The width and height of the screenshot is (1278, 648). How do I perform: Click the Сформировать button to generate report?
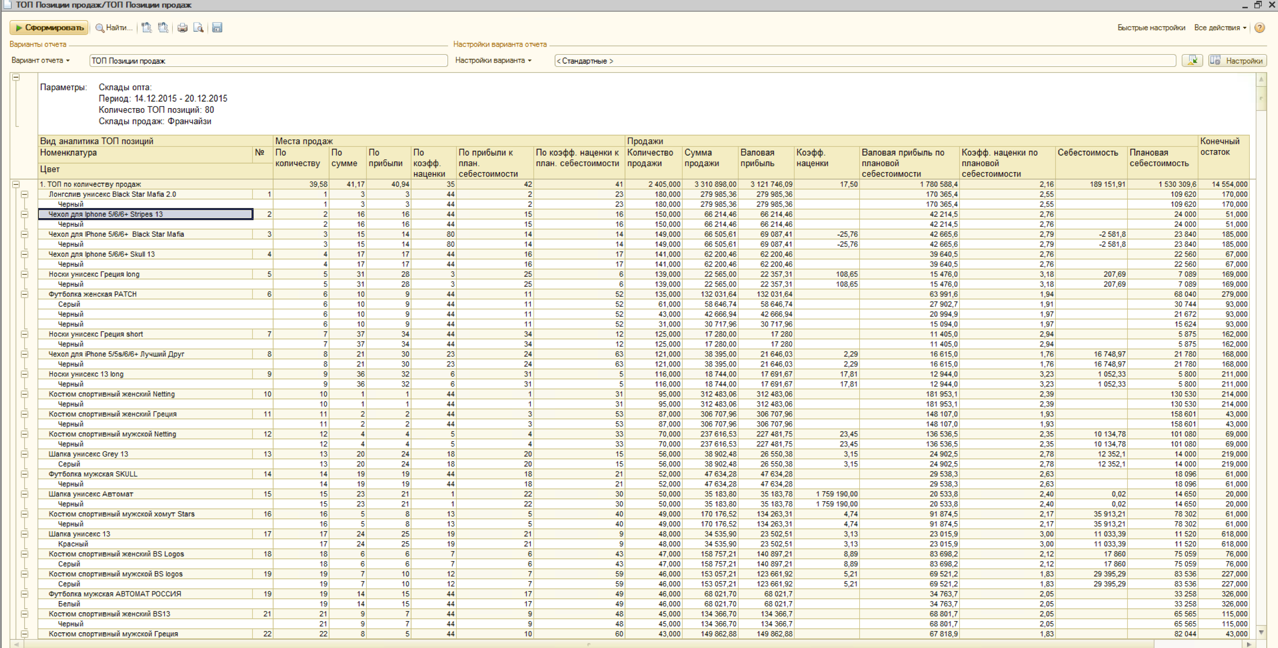[x=48, y=28]
